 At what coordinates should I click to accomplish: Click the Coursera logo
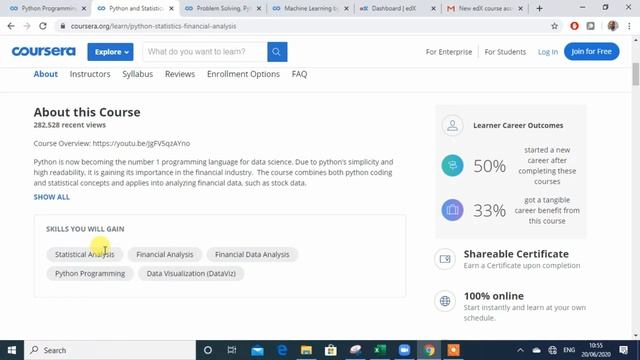point(44,51)
